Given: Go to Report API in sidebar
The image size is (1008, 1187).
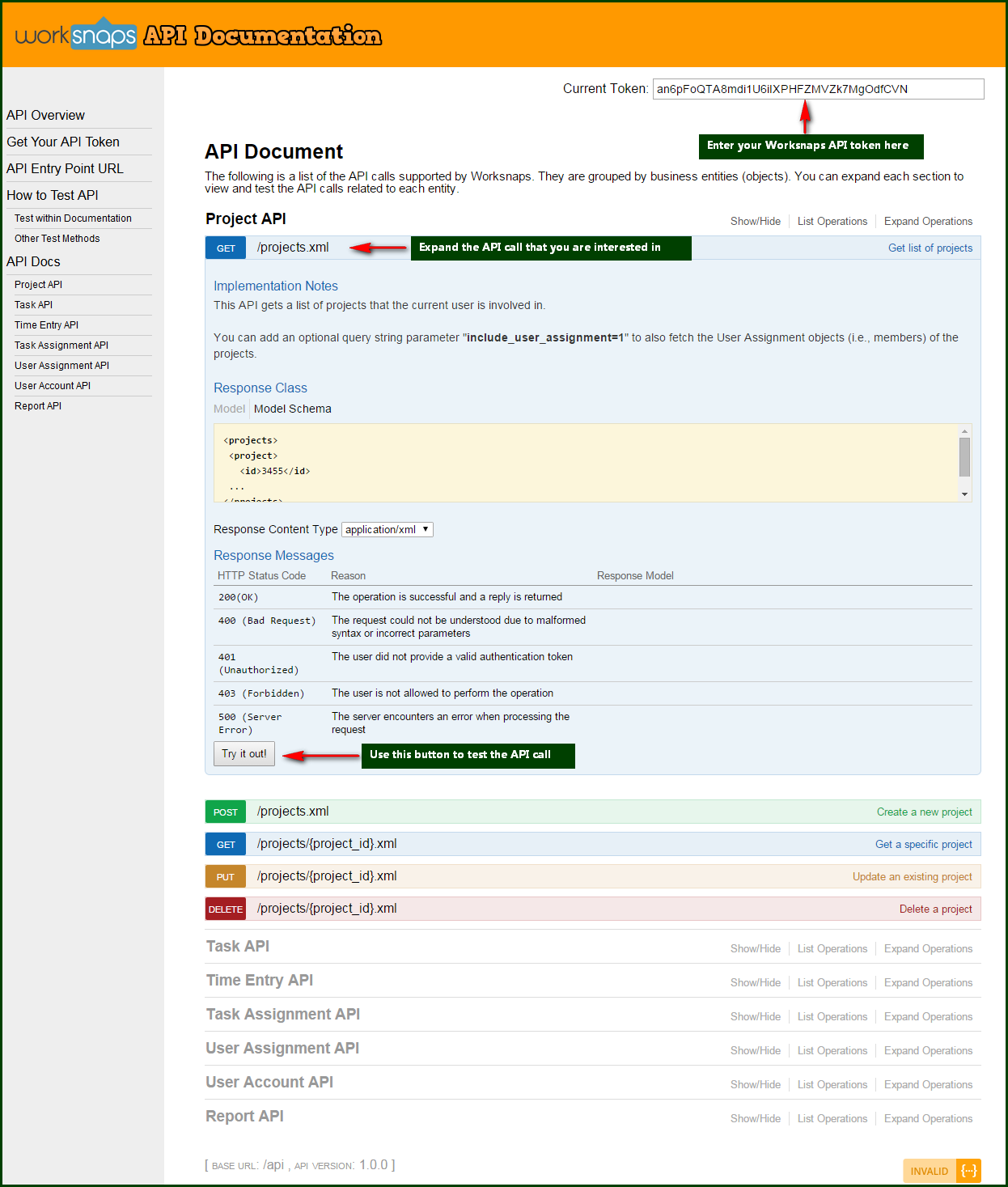Looking at the screenshot, I should tap(38, 406).
